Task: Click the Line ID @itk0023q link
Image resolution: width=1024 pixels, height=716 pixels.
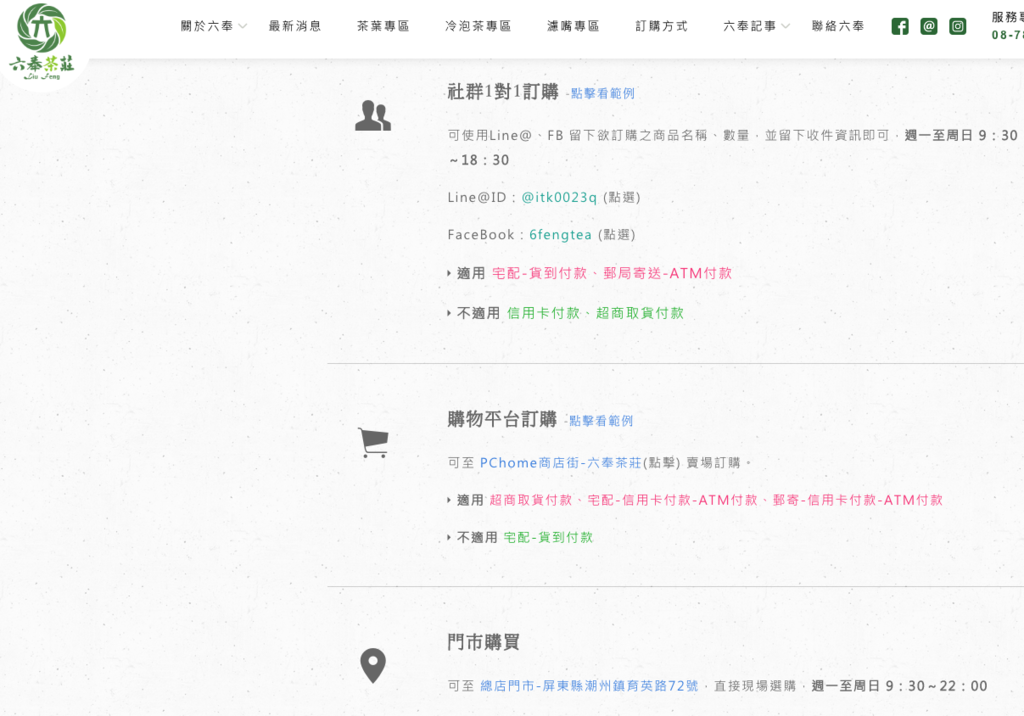Action: [559, 197]
